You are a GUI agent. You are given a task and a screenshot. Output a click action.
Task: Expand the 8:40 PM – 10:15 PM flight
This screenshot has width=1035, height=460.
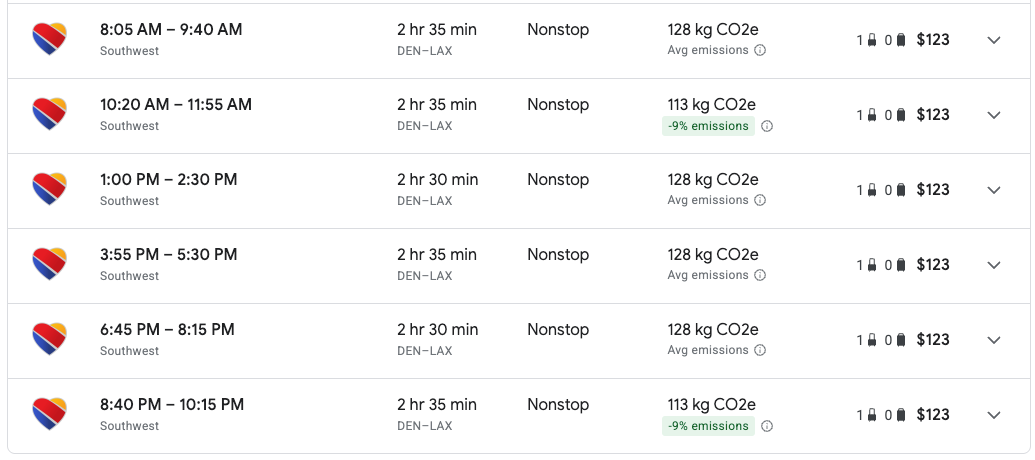(x=993, y=415)
